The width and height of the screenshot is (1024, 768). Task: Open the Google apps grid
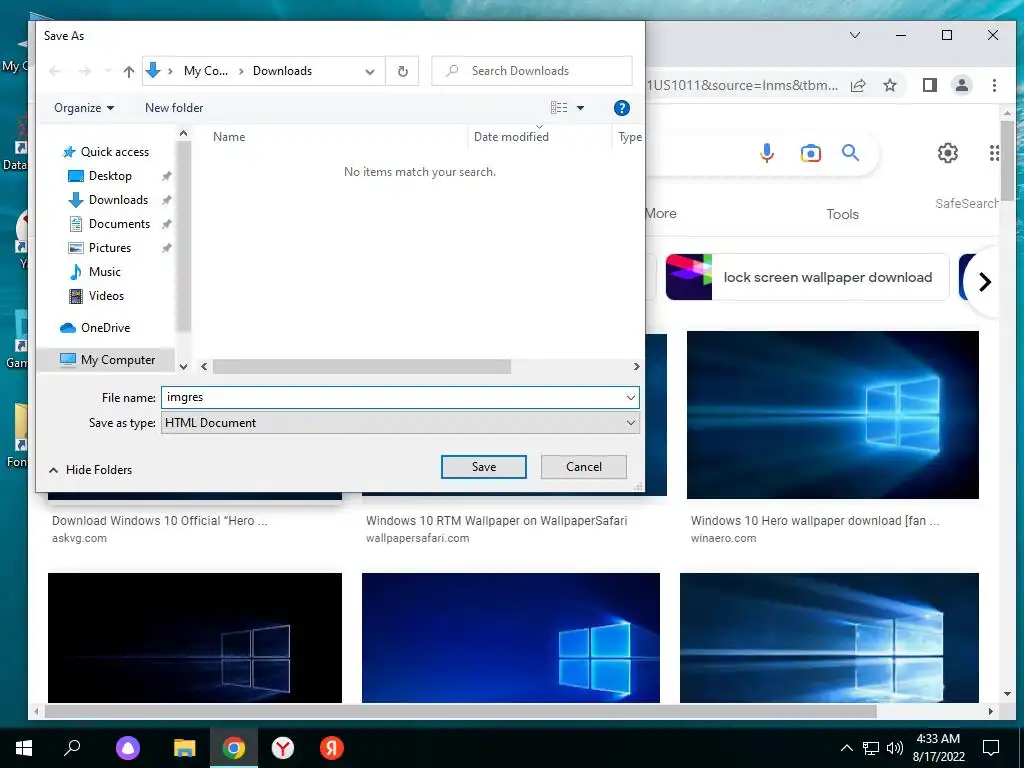pos(994,153)
